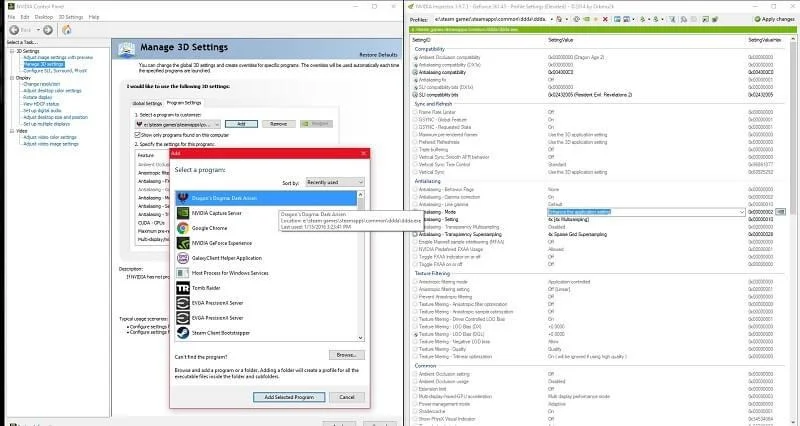
Task: Open Adjust video color settings
Action: coord(49,137)
